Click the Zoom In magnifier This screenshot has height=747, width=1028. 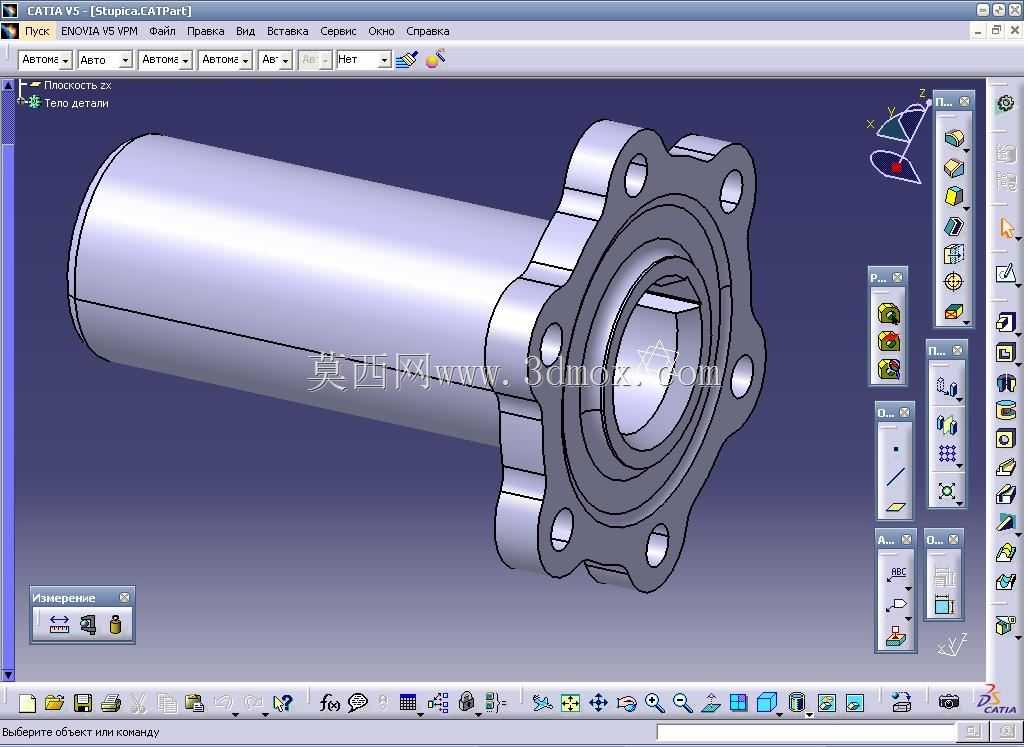(654, 703)
